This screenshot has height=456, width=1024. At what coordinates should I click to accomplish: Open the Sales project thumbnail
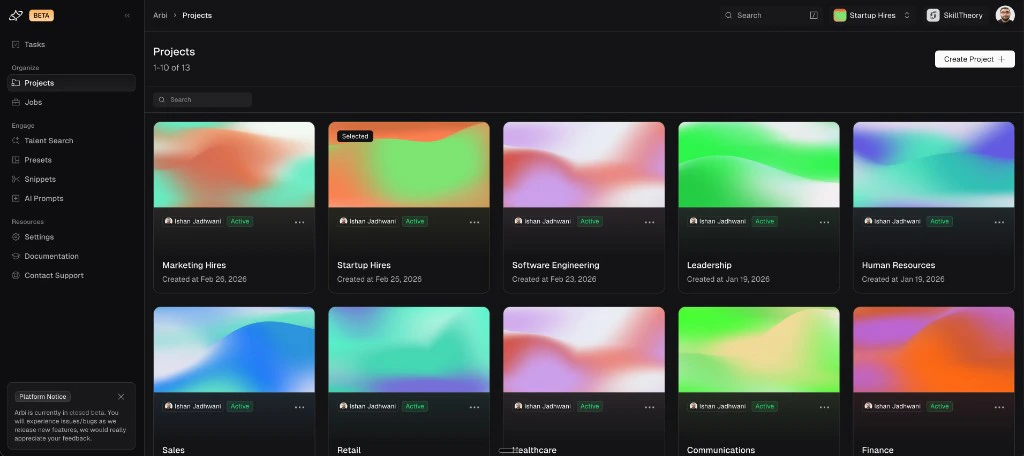coord(234,350)
